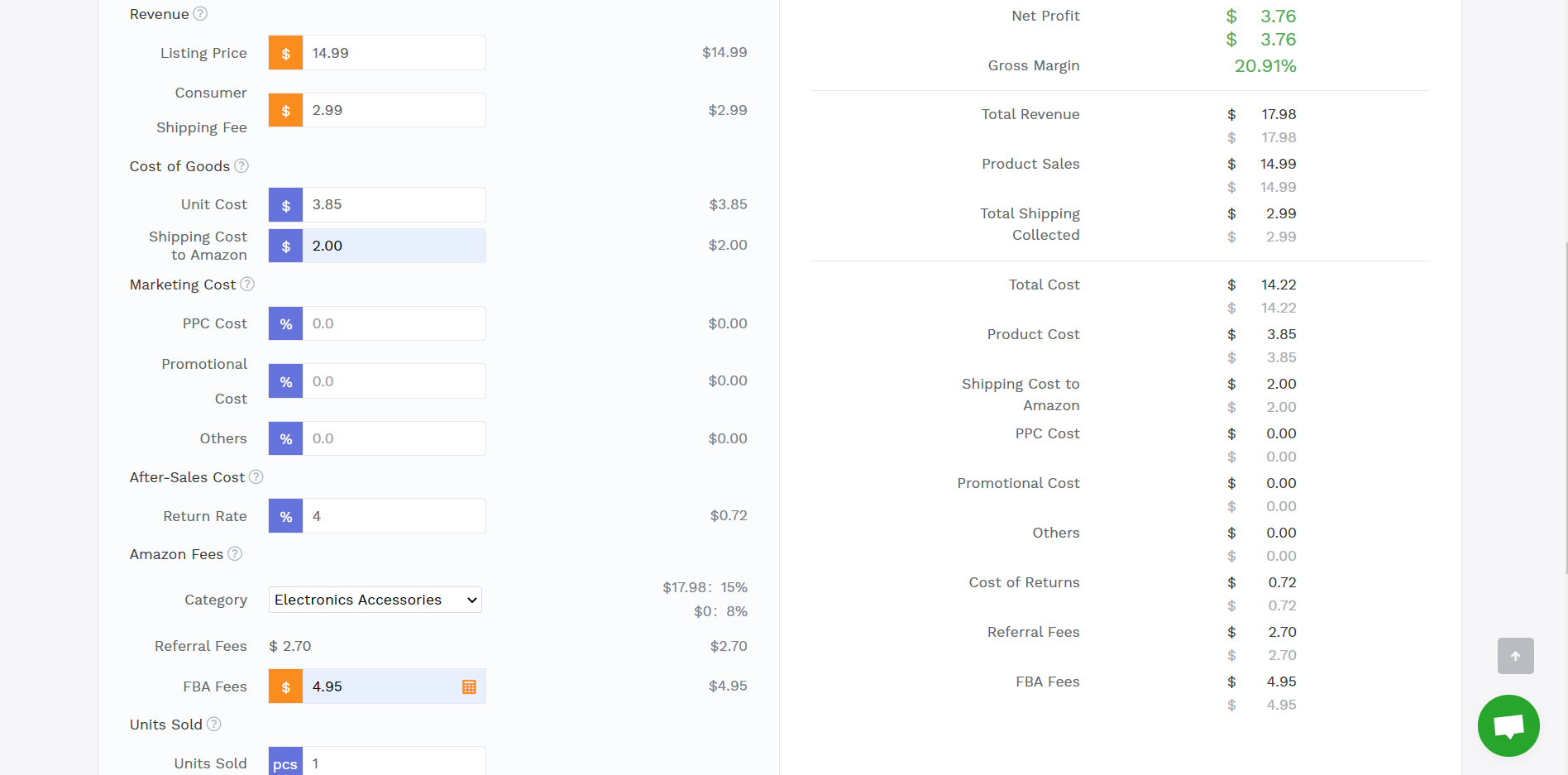Open the green live chat bubble
Image resolution: width=1568 pixels, height=775 pixels.
[1508, 726]
